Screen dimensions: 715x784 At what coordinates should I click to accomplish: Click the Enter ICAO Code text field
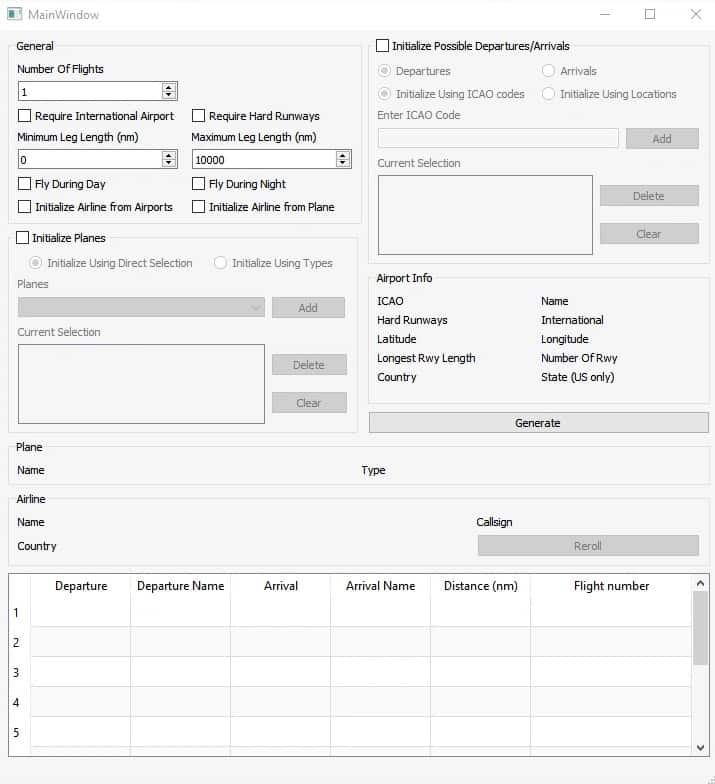click(x=498, y=138)
